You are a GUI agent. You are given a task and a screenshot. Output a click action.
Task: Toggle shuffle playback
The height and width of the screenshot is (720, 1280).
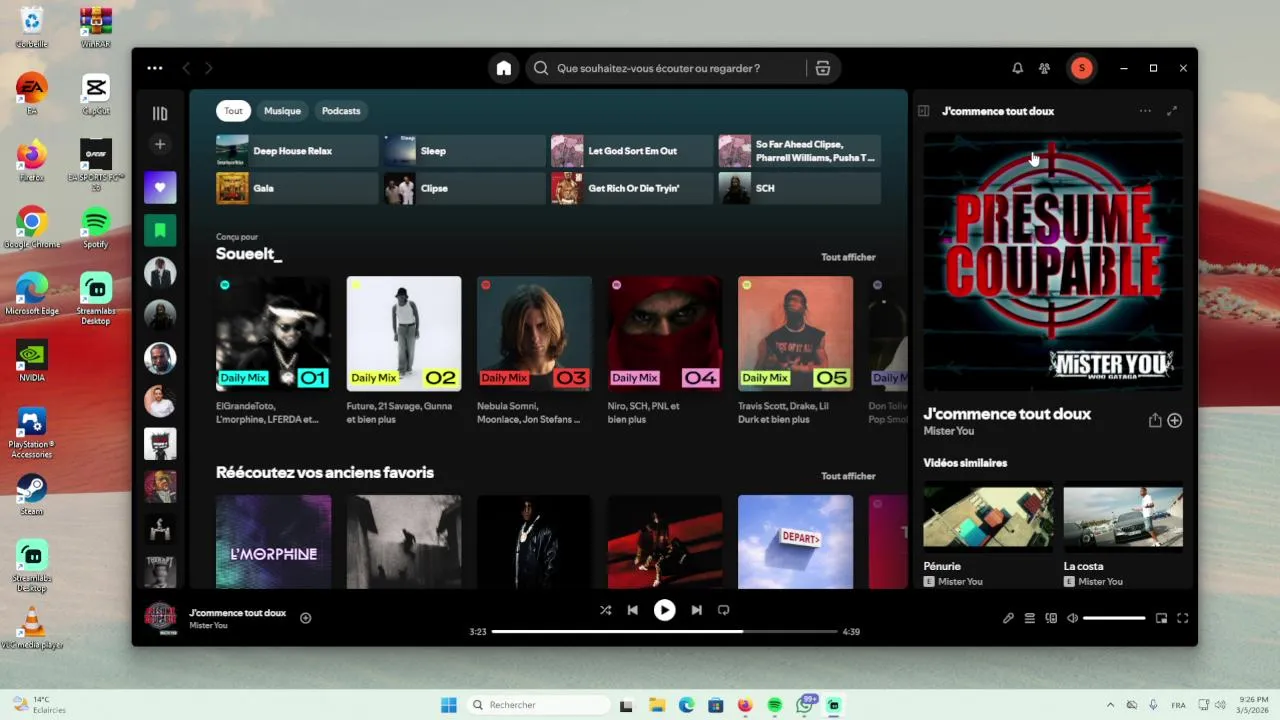(605, 610)
